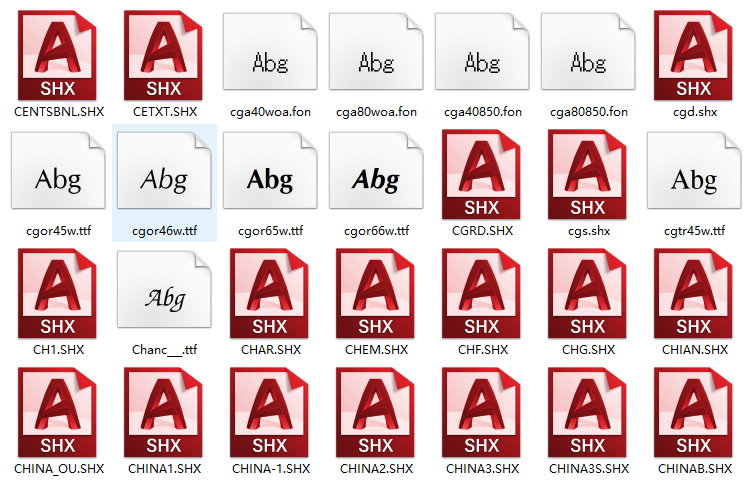Viewport: 747px width, 481px height.
Task: Select the CHEM.SHX file icon
Action: click(x=375, y=293)
